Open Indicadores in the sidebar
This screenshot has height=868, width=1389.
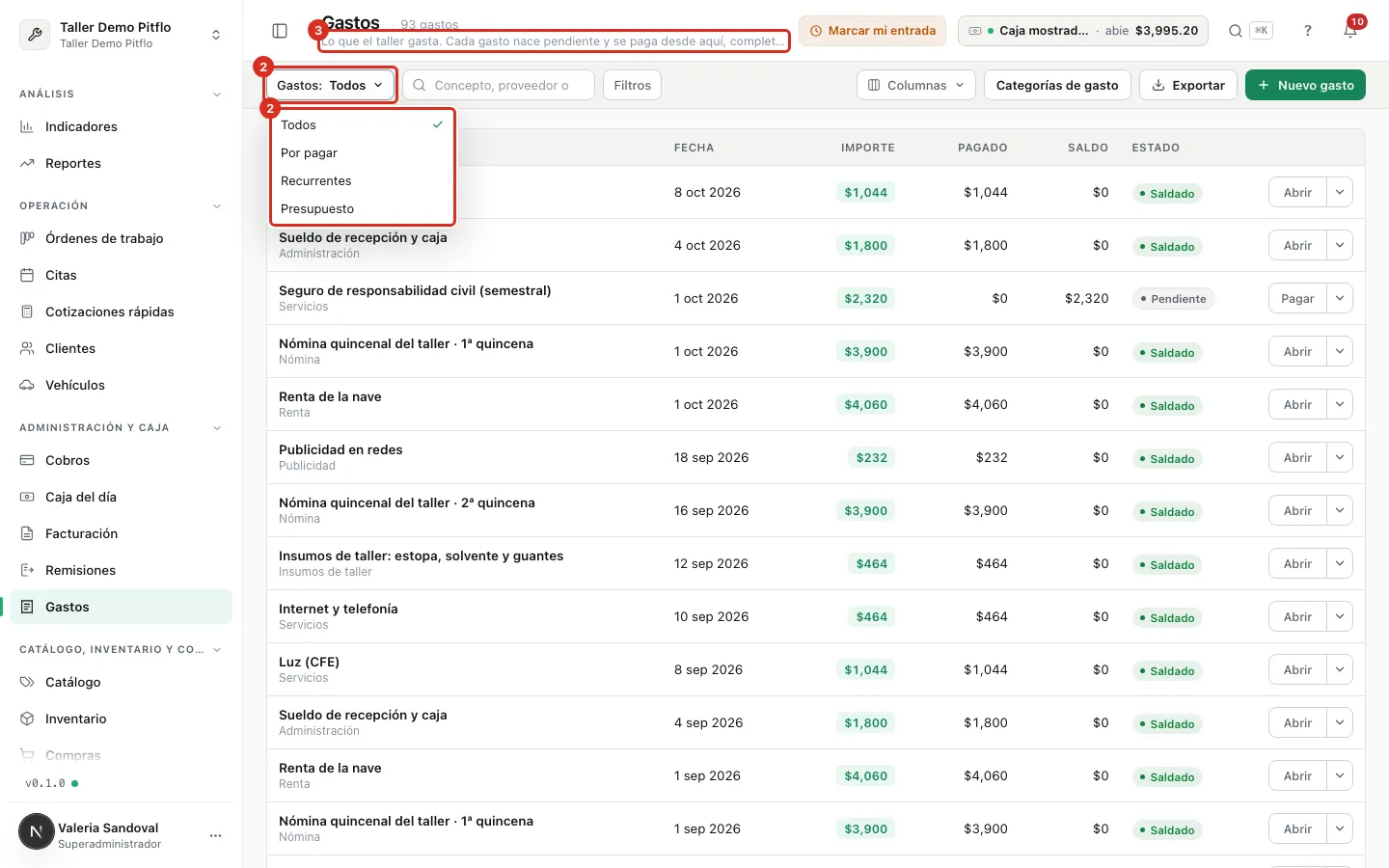121,126
